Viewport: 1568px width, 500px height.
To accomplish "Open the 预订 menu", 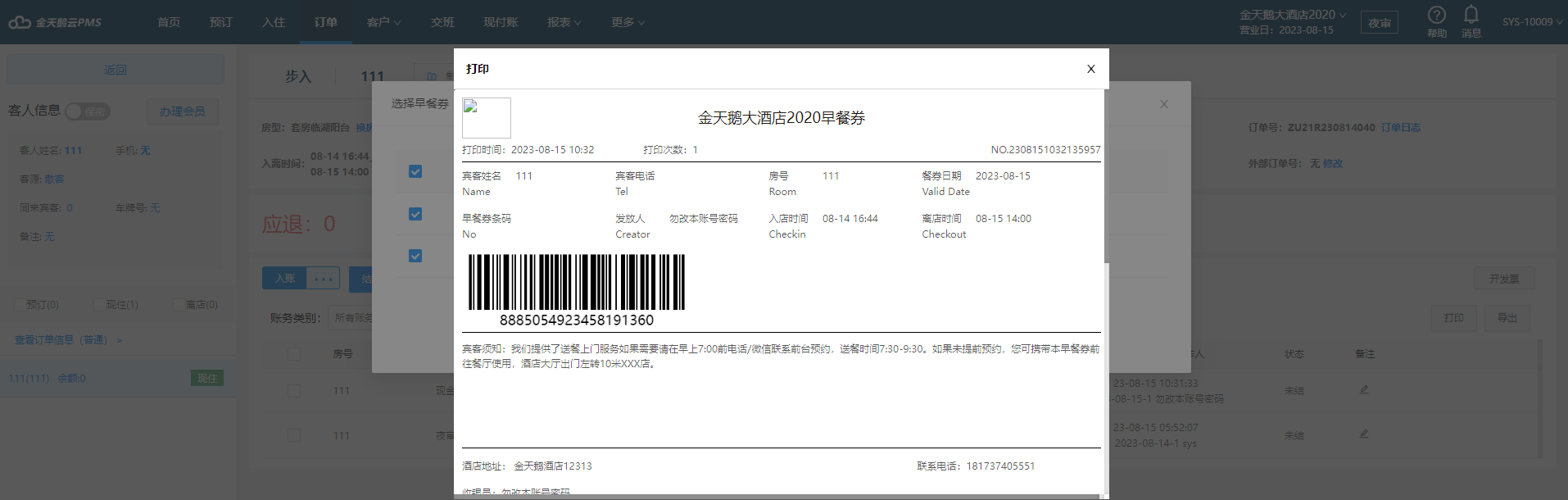I will coord(221,22).
